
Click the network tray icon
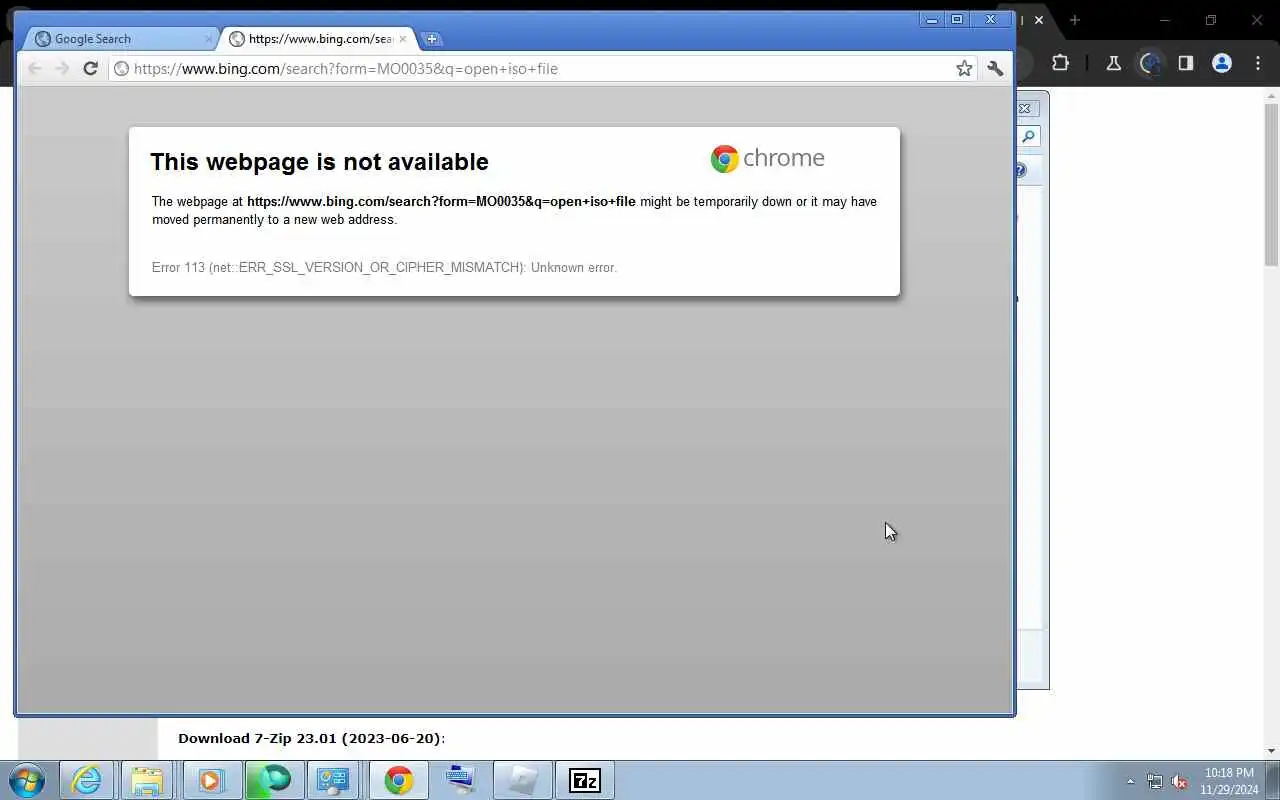pos(1155,781)
